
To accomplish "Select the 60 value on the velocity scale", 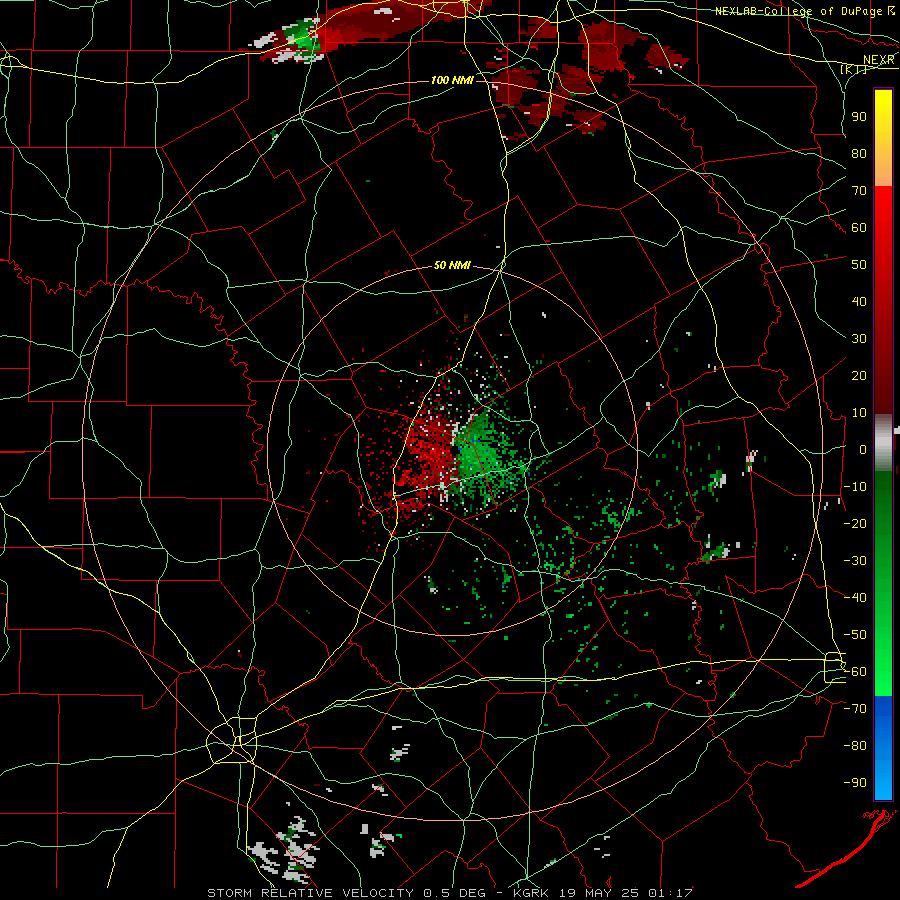I will pyautogui.click(x=859, y=227).
